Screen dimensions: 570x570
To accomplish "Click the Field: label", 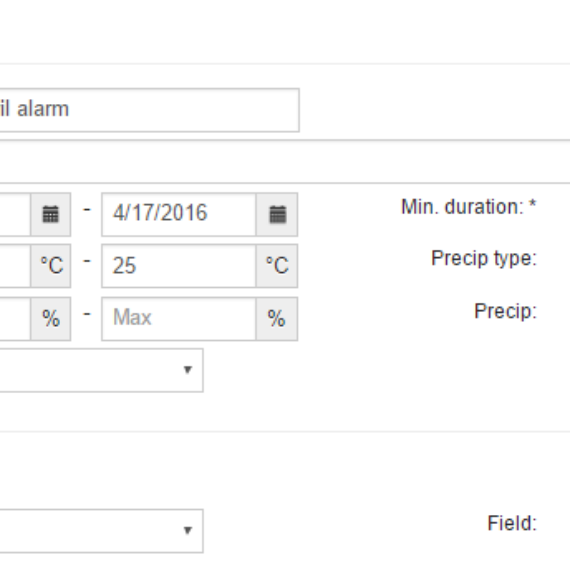I will pyautogui.click(x=512, y=523).
